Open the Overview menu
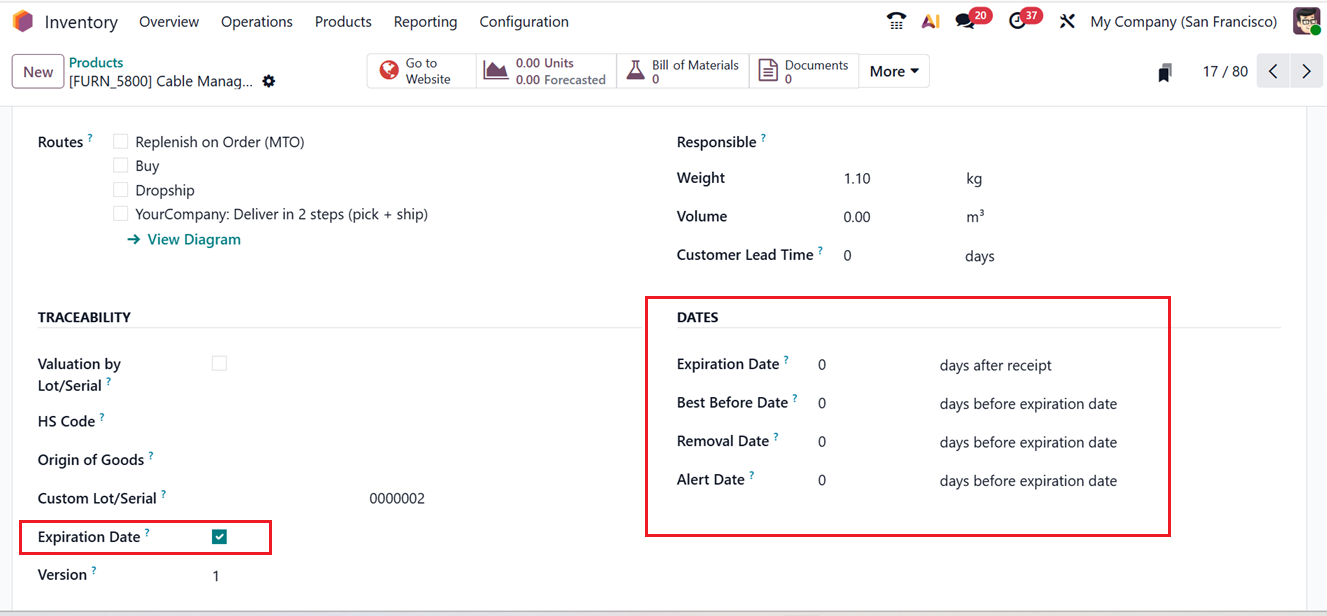This screenshot has height=616, width=1327. click(x=169, y=21)
